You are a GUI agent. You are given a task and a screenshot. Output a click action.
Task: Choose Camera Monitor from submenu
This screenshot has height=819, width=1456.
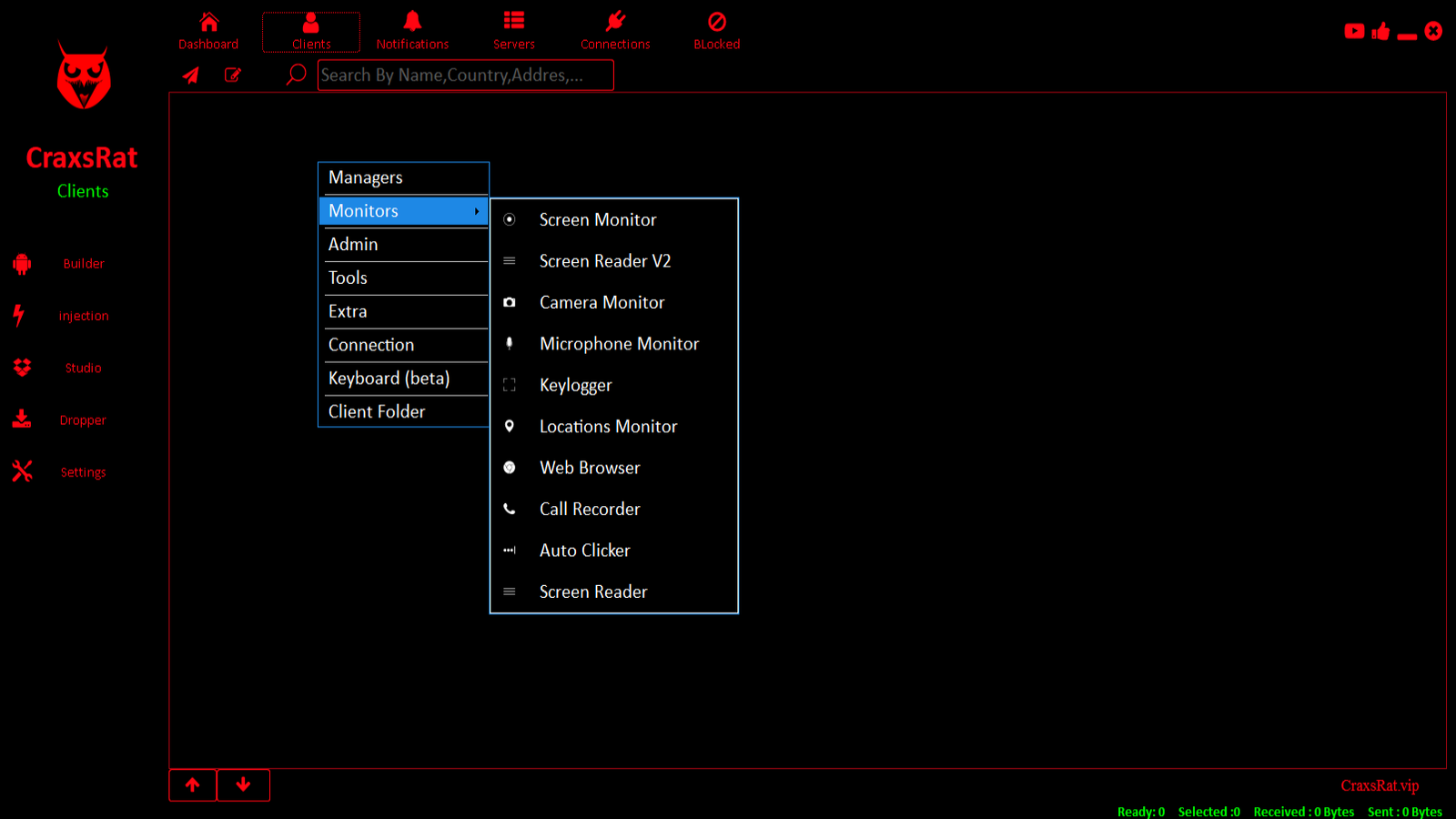tap(613, 302)
